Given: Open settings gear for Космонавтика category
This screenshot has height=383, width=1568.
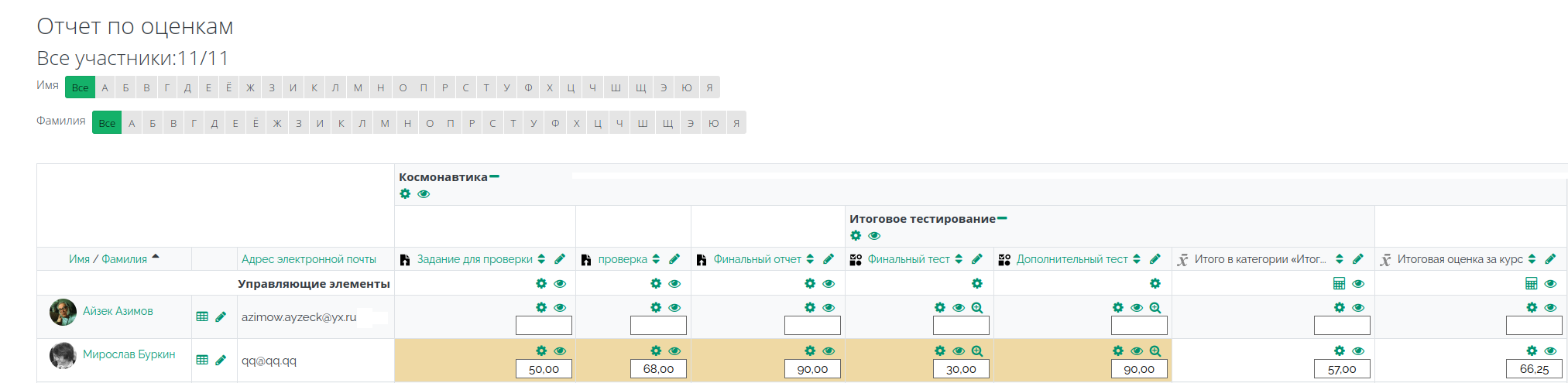Looking at the screenshot, I should (405, 193).
